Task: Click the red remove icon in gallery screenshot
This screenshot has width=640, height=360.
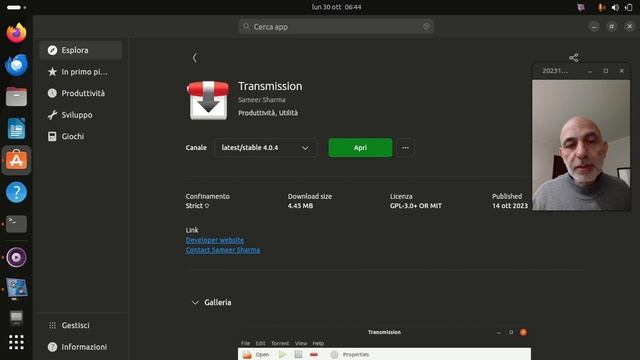Action: (313, 355)
